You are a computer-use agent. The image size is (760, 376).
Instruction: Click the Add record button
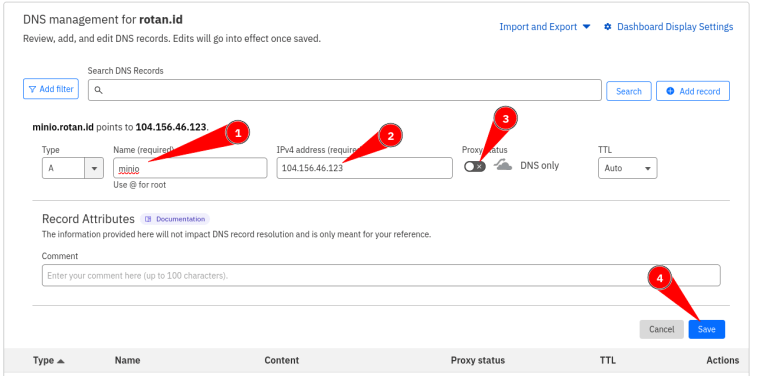[693, 91]
